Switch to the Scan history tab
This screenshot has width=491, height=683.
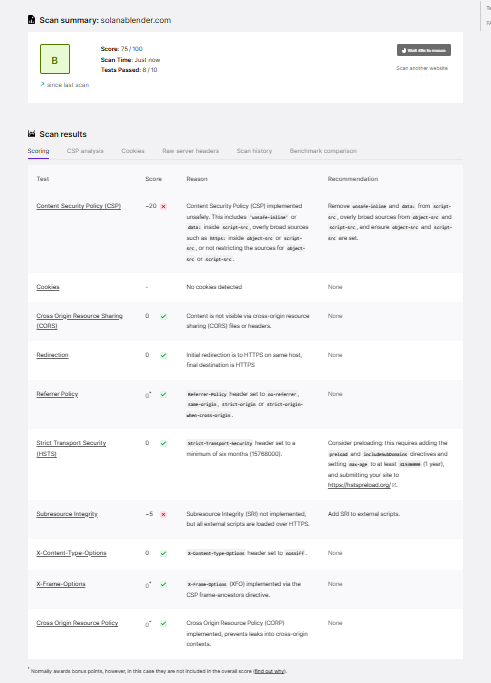(254, 151)
